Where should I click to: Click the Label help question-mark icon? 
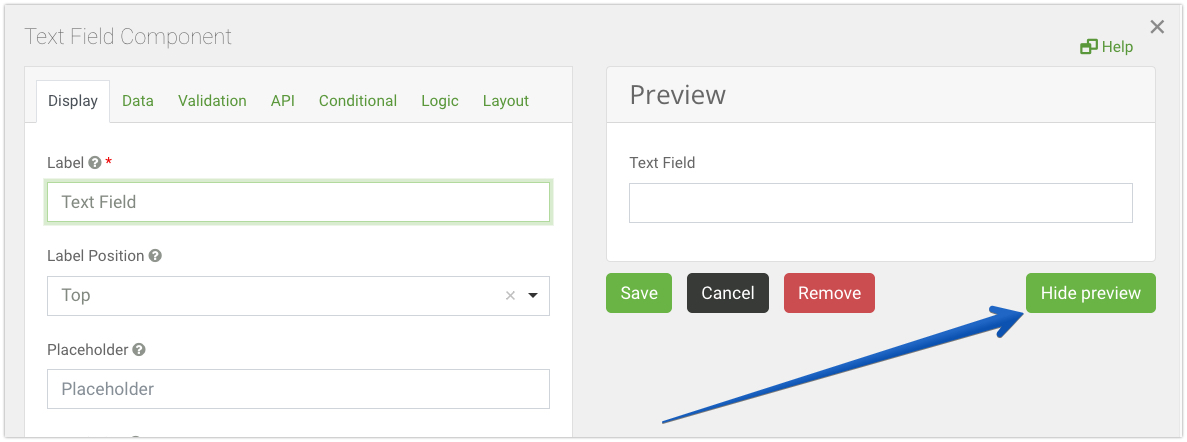tap(95, 163)
